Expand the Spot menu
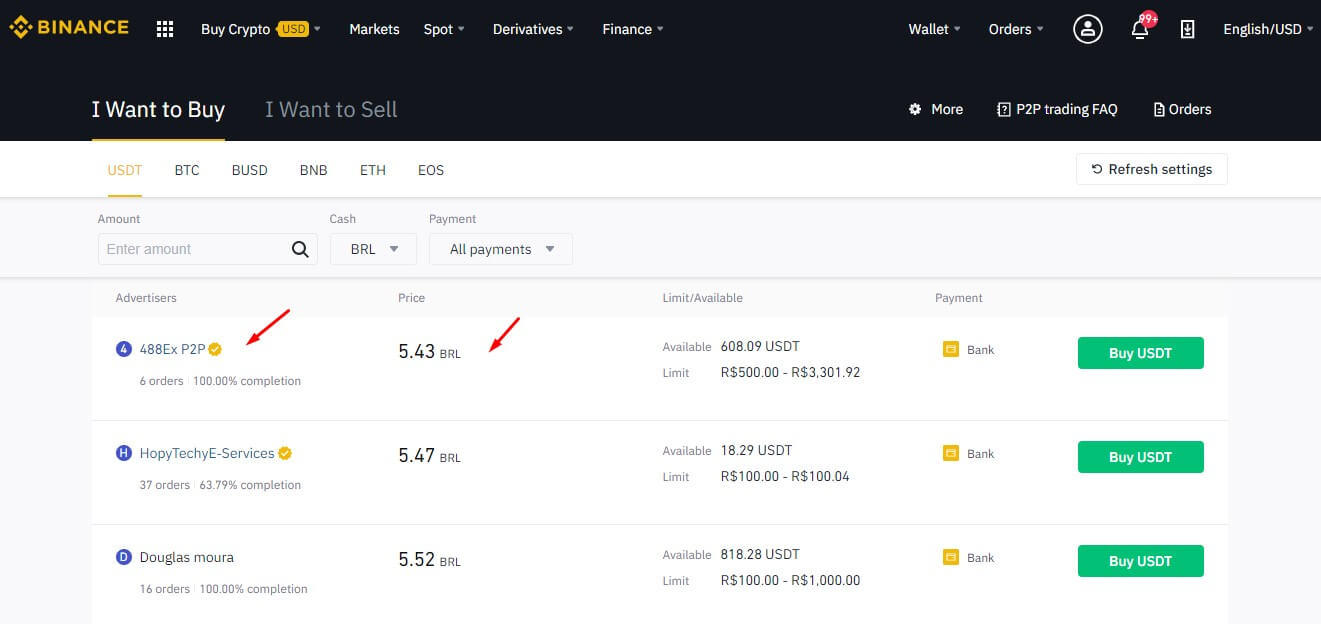1321x624 pixels. 444,29
